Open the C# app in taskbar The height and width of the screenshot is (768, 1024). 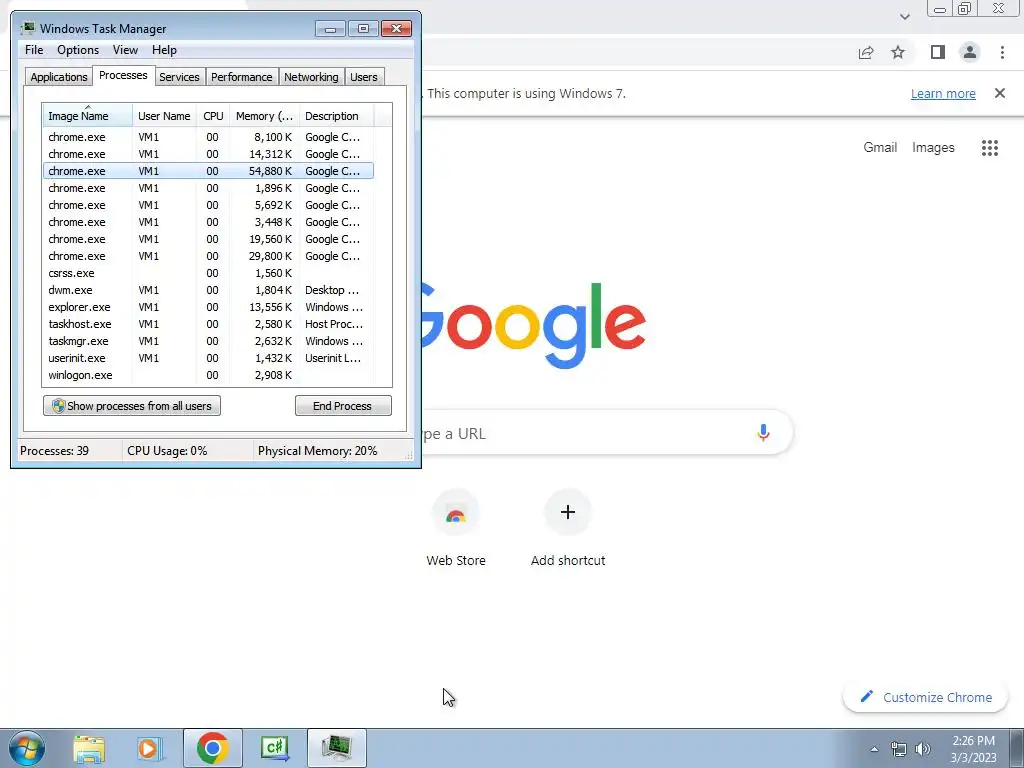pyautogui.click(x=274, y=748)
